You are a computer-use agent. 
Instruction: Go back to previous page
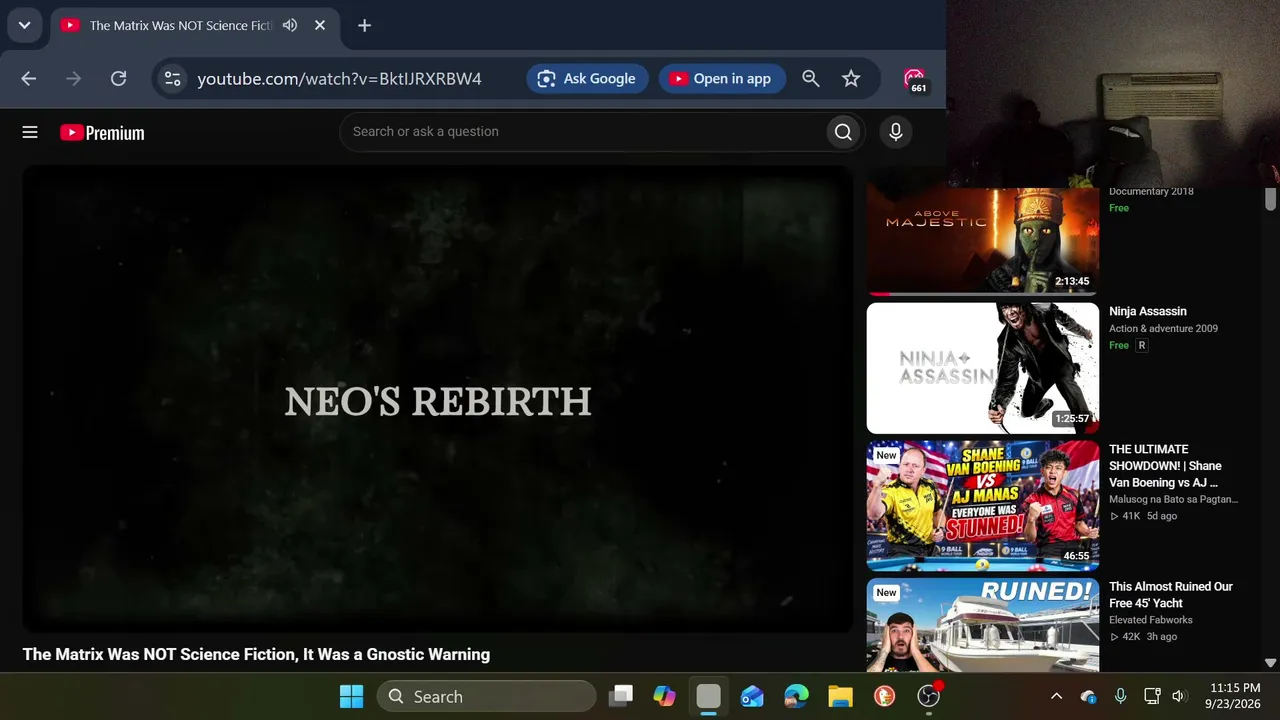28,78
